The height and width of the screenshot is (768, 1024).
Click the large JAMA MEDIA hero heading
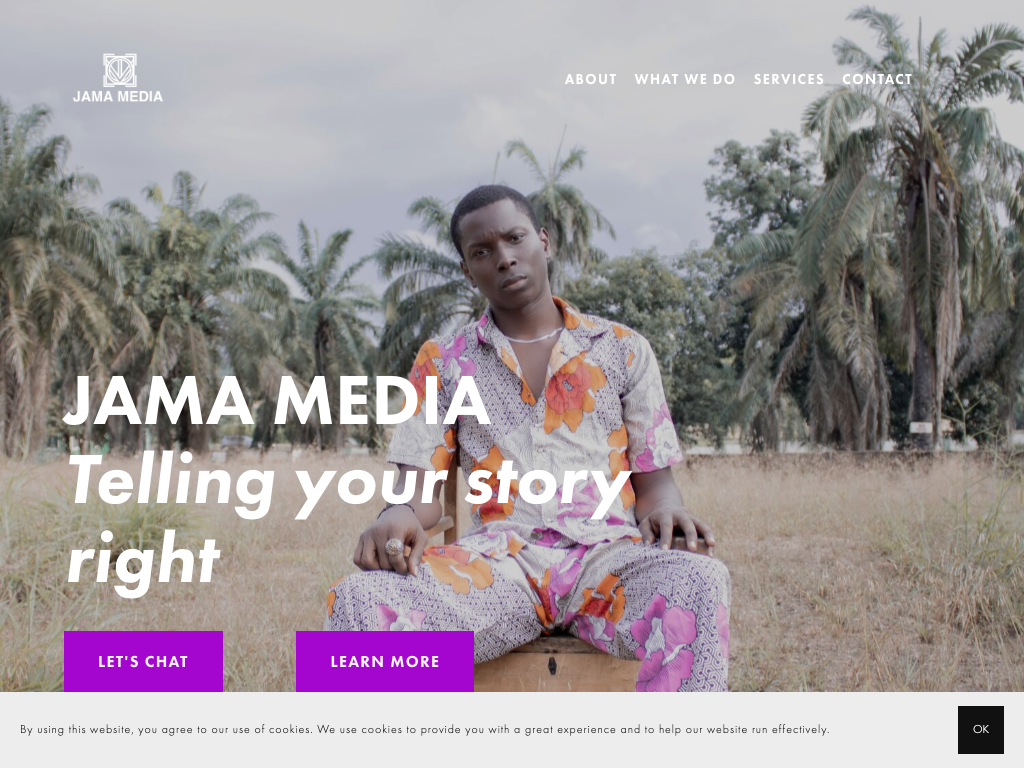point(277,400)
